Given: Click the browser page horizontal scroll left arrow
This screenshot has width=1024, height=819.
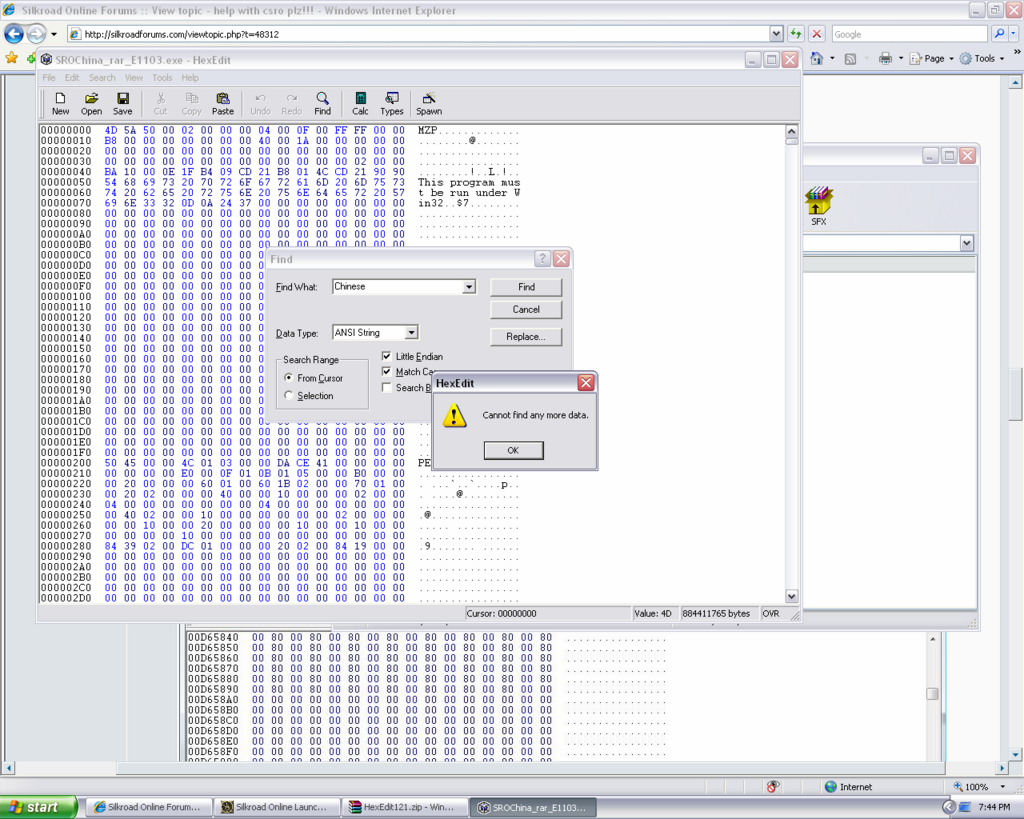Looking at the screenshot, I should coord(8,768).
